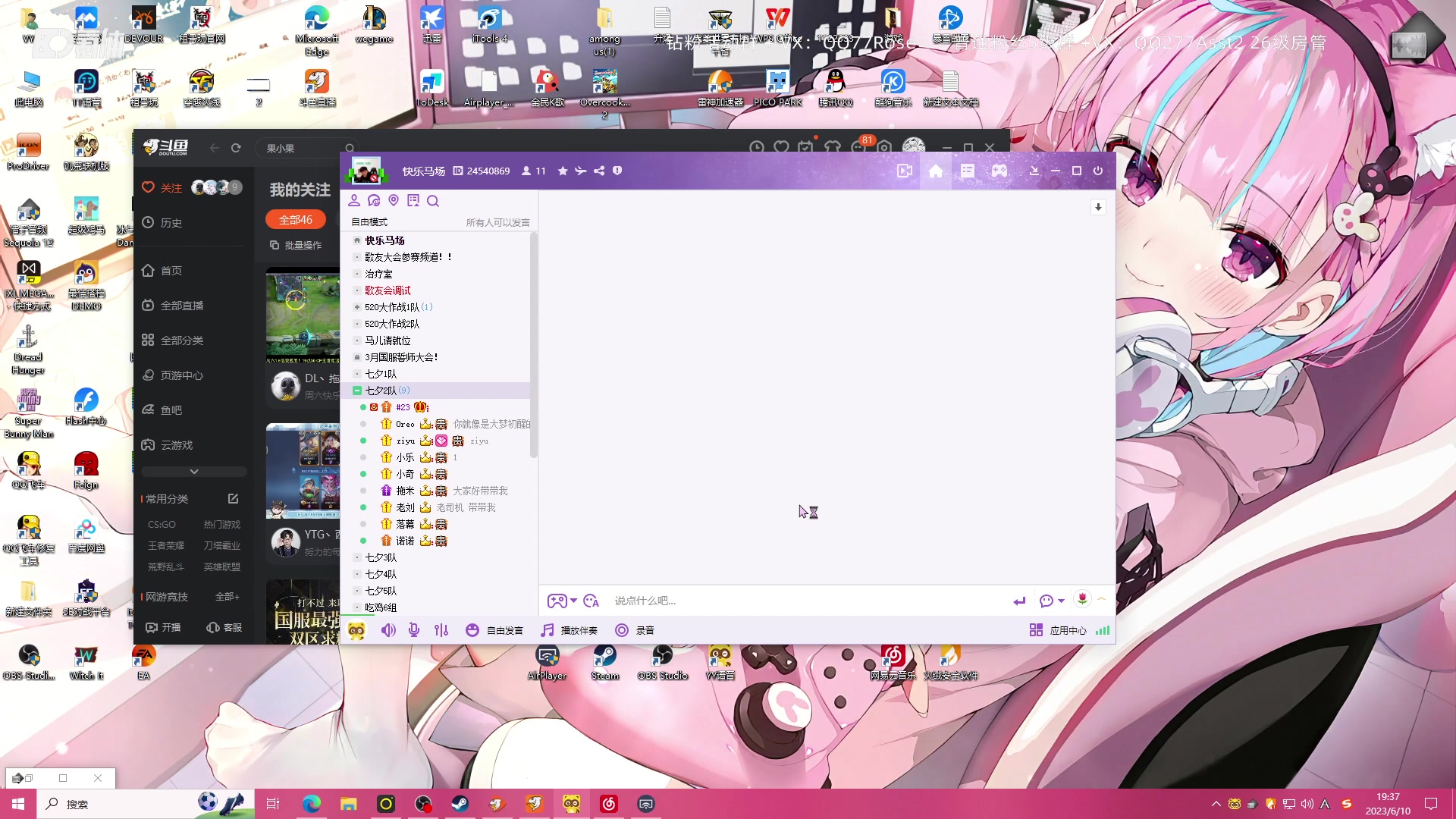
Task: Open the chat bubble options dropdown
Action: pyautogui.click(x=1052, y=601)
